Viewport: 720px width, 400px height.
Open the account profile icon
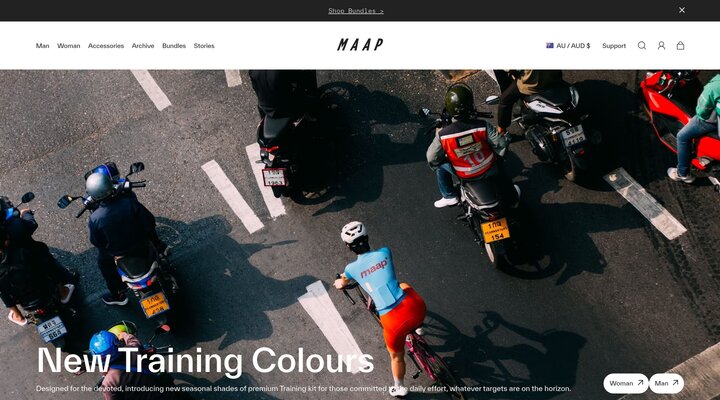[x=661, y=45]
